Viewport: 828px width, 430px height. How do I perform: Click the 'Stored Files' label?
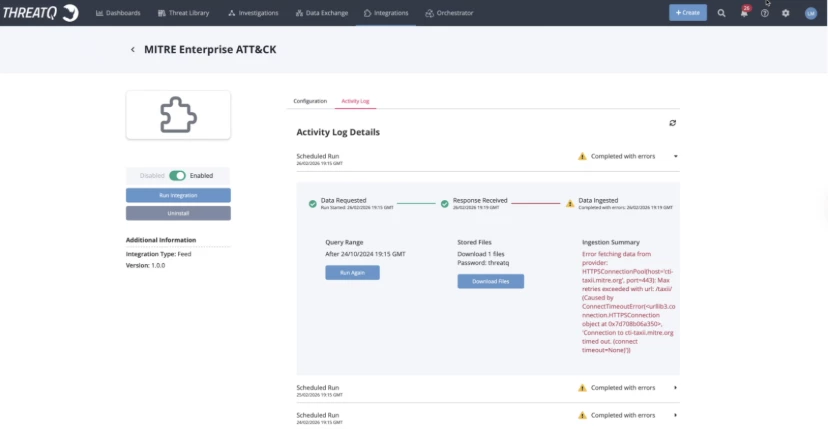(474, 242)
